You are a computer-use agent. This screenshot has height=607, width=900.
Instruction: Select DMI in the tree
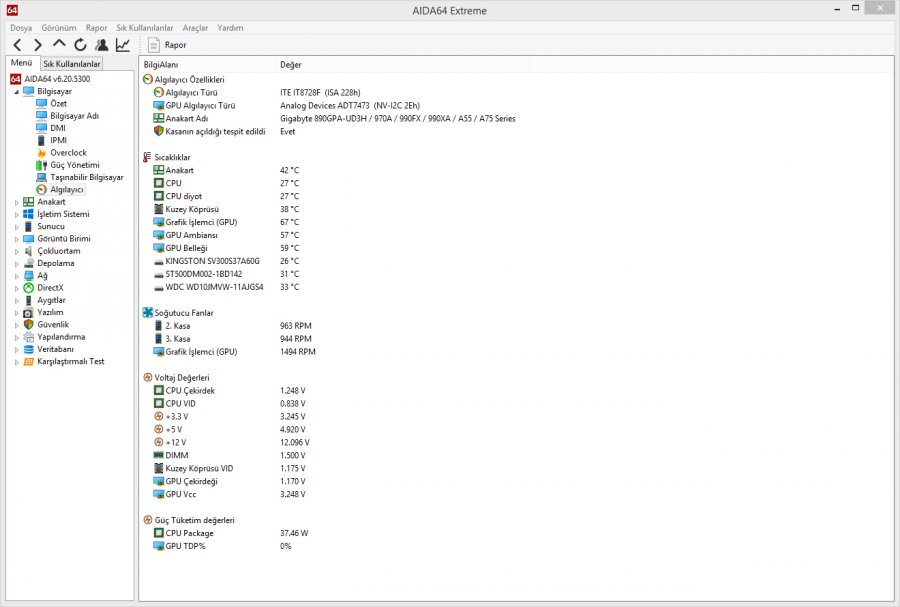51,128
